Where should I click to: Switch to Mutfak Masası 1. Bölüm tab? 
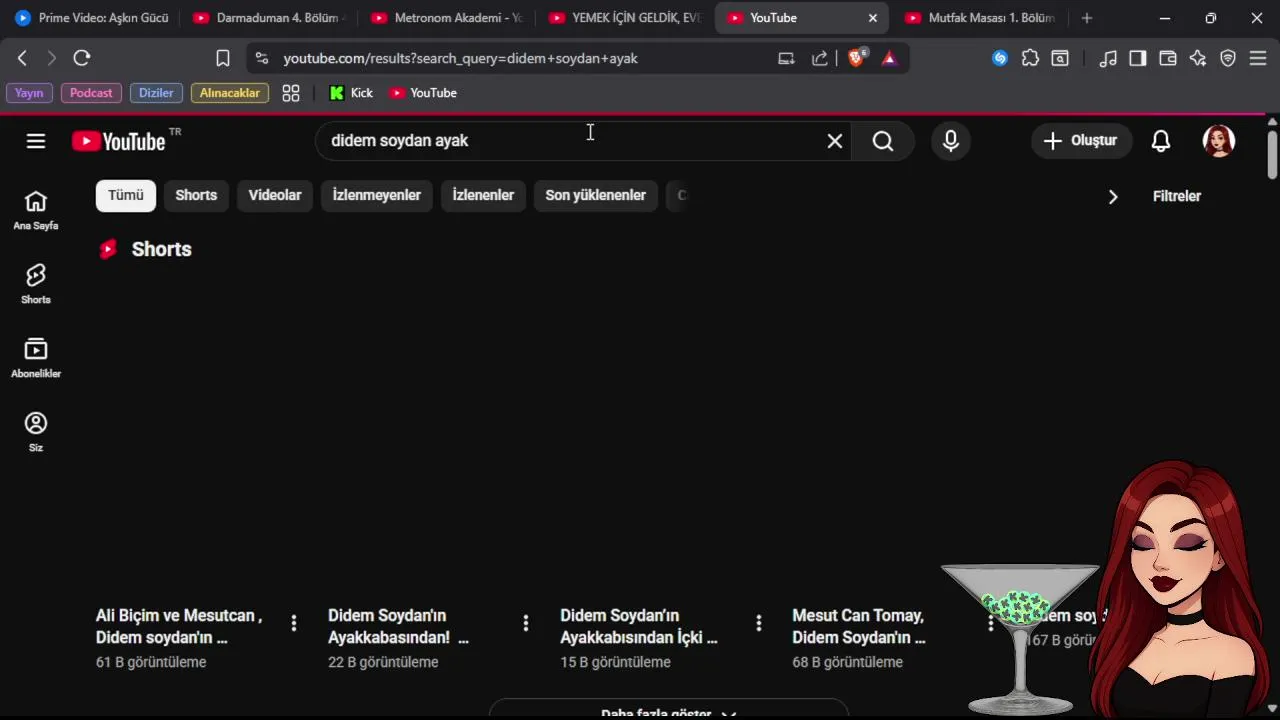coord(982,18)
